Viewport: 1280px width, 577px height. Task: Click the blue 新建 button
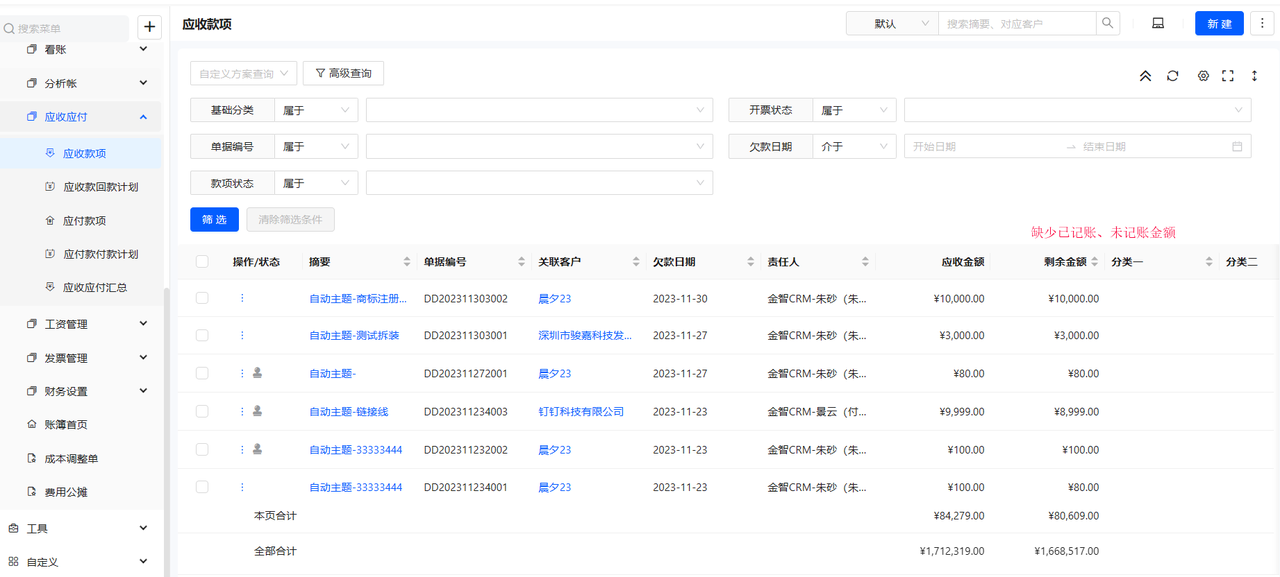pyautogui.click(x=1219, y=23)
